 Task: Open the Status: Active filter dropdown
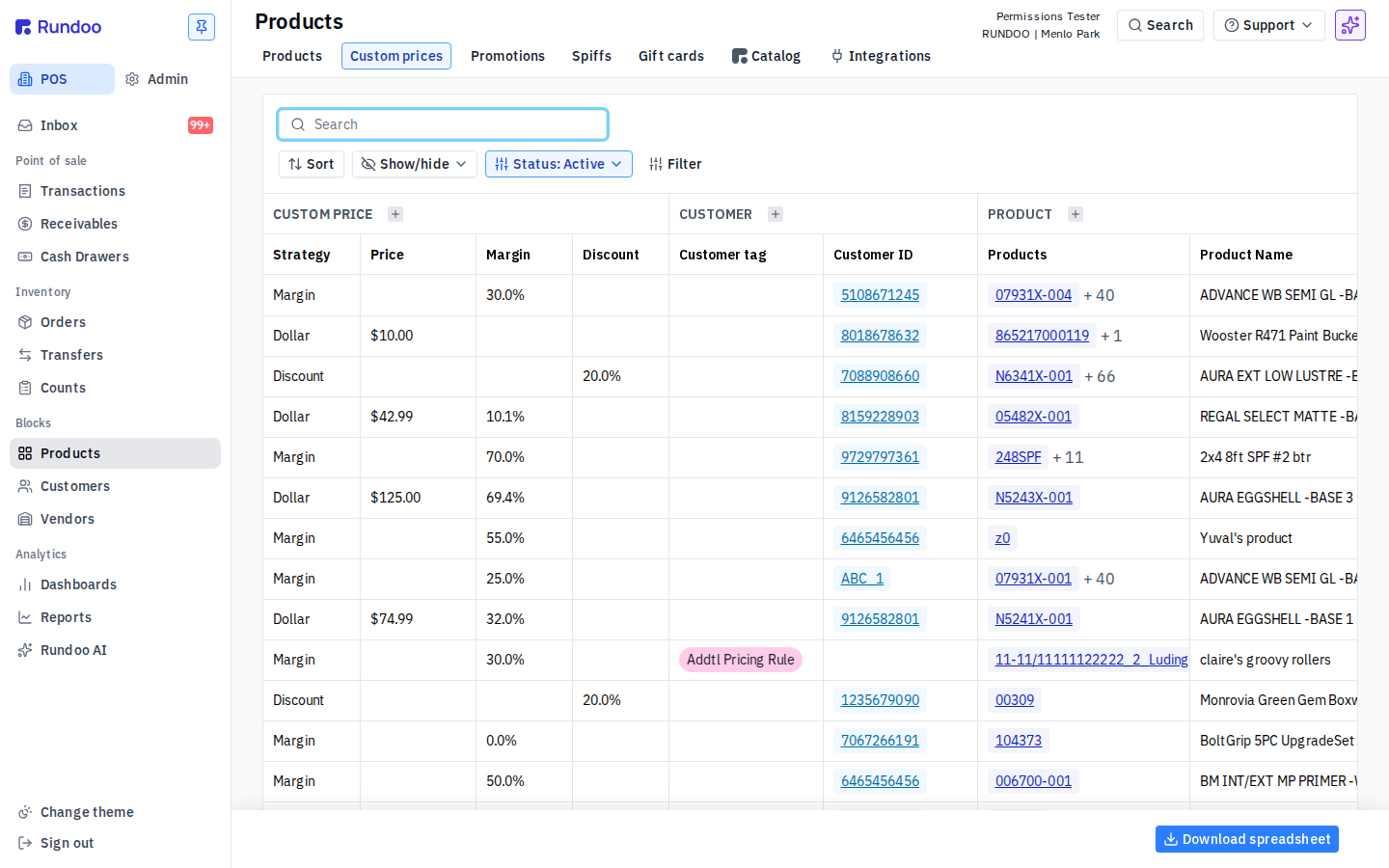pos(558,164)
